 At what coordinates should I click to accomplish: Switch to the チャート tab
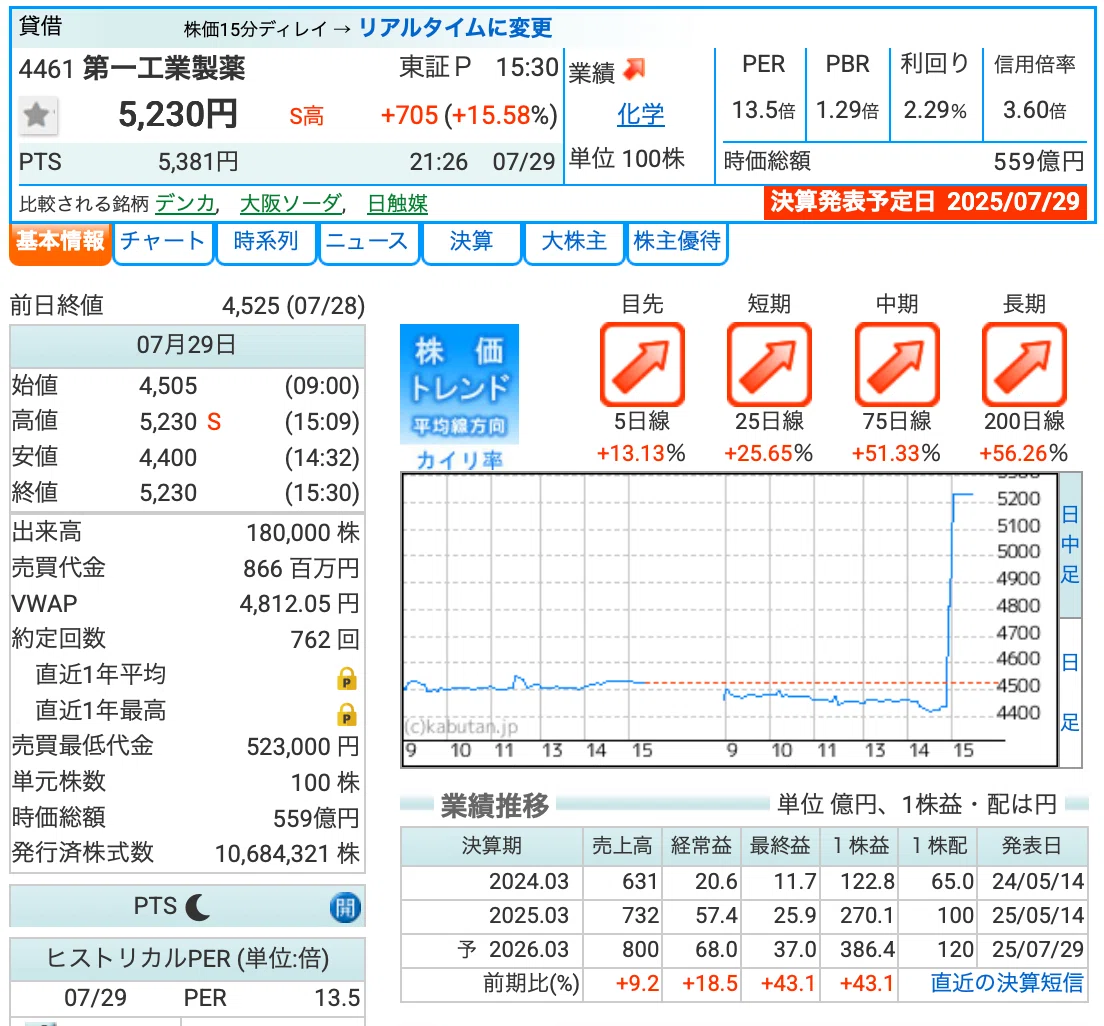point(163,242)
